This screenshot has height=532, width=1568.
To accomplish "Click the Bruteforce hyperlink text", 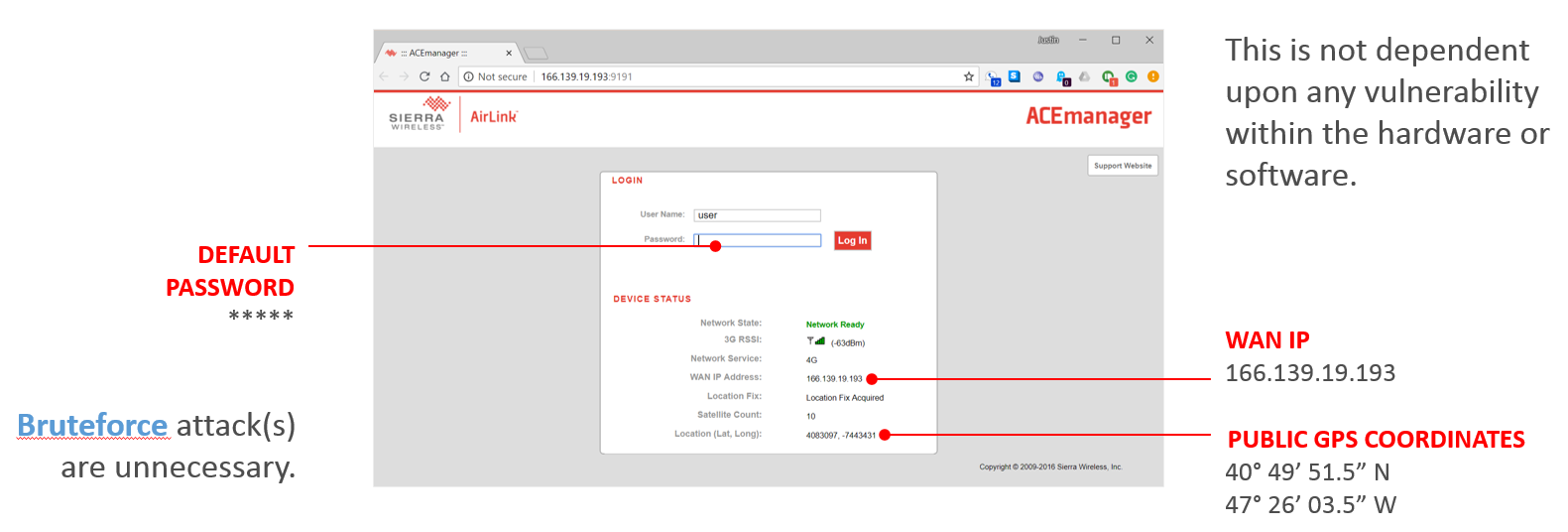I will point(92,426).
